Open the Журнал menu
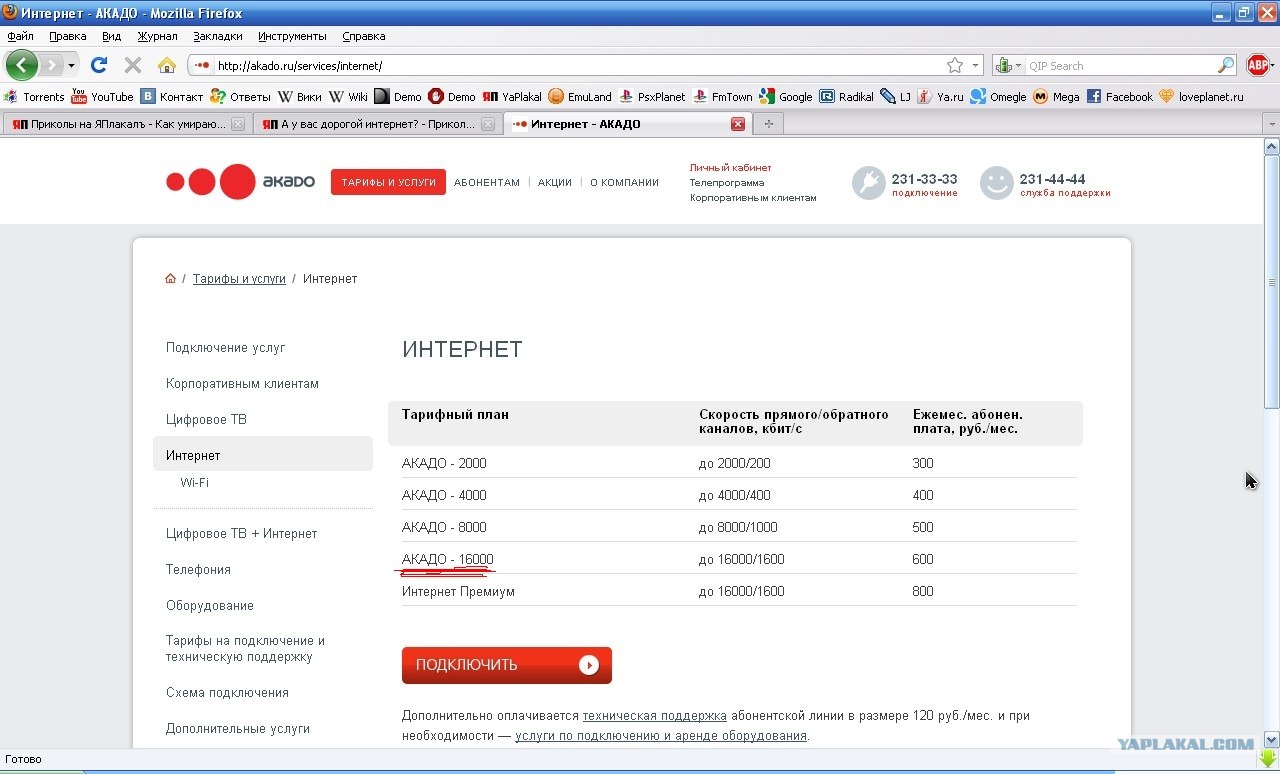The width and height of the screenshot is (1280, 774). point(157,36)
